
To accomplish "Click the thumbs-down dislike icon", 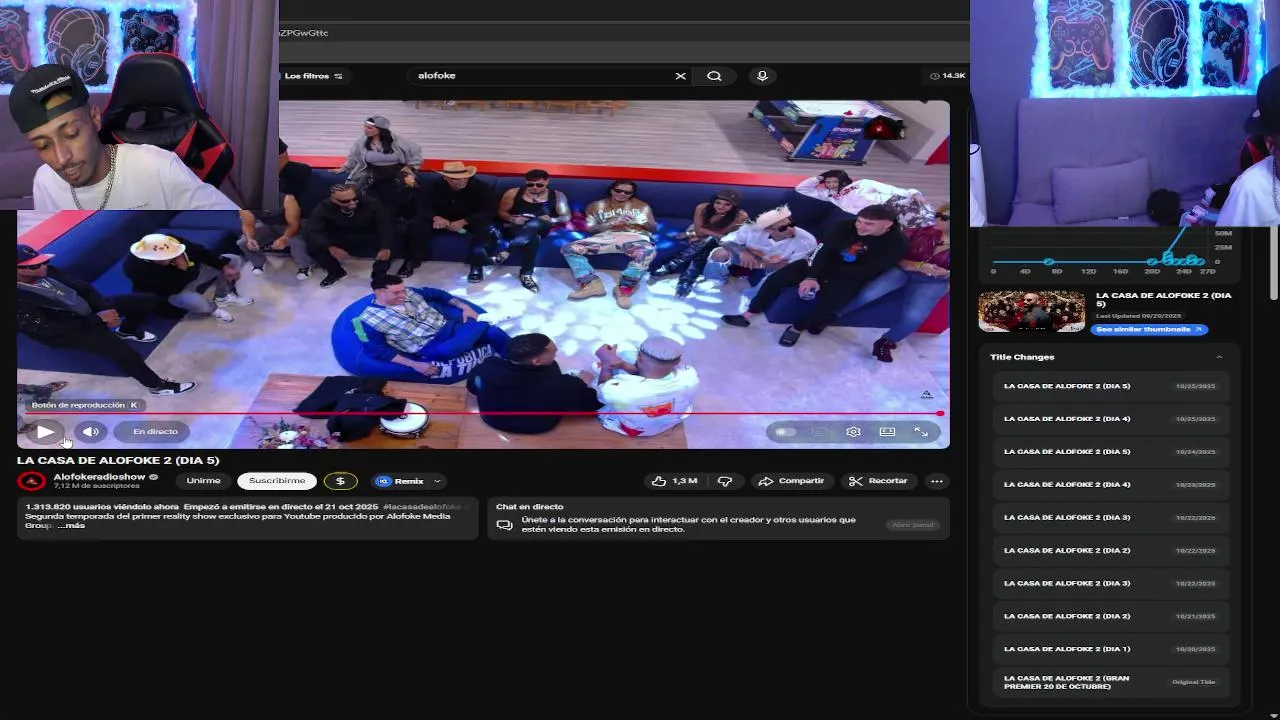I will tap(725, 481).
